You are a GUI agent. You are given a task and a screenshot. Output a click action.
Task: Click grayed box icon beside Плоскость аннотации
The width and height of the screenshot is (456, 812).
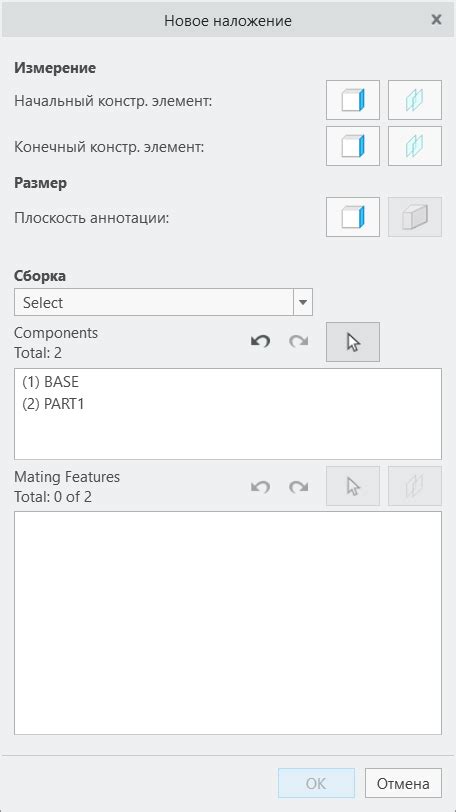pyautogui.click(x=415, y=217)
